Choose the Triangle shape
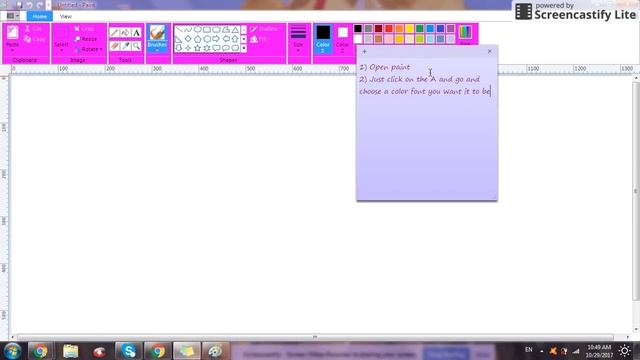The image size is (640, 360). [235, 30]
